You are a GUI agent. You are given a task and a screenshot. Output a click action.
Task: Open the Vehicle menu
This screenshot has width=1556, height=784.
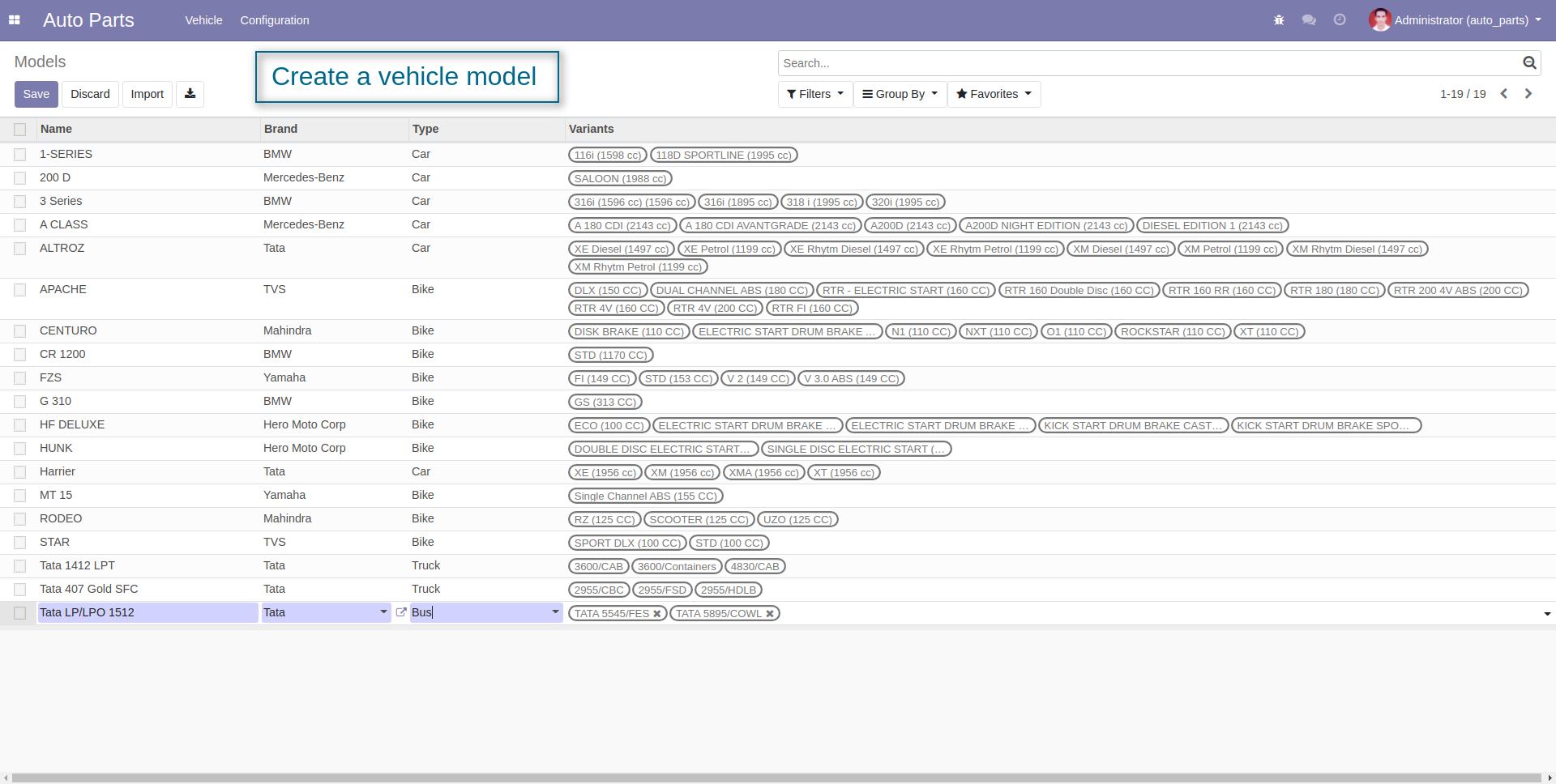coord(203,20)
